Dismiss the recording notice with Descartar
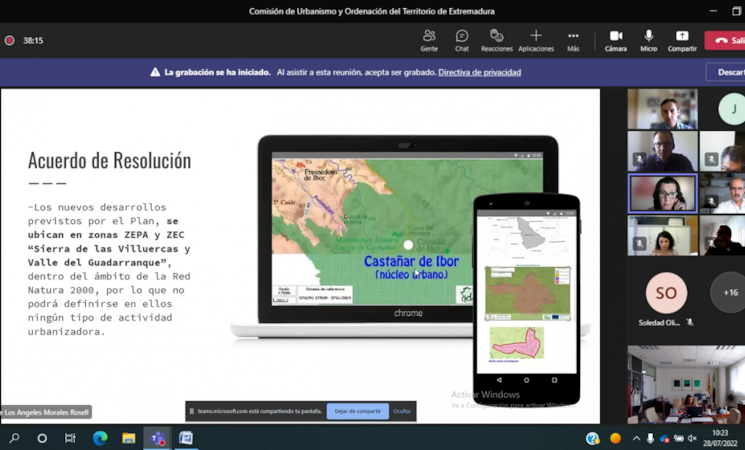Viewport: 745px width, 450px height. tap(727, 72)
